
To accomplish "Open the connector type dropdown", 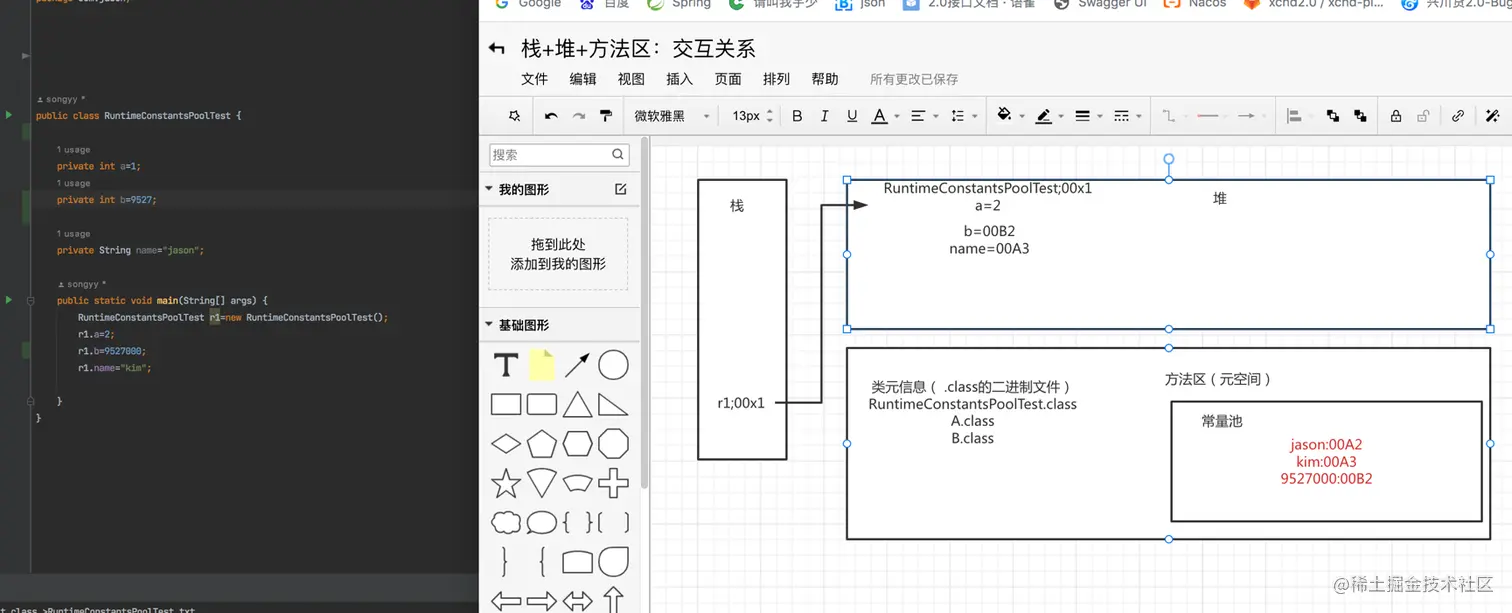I will (x=1174, y=116).
